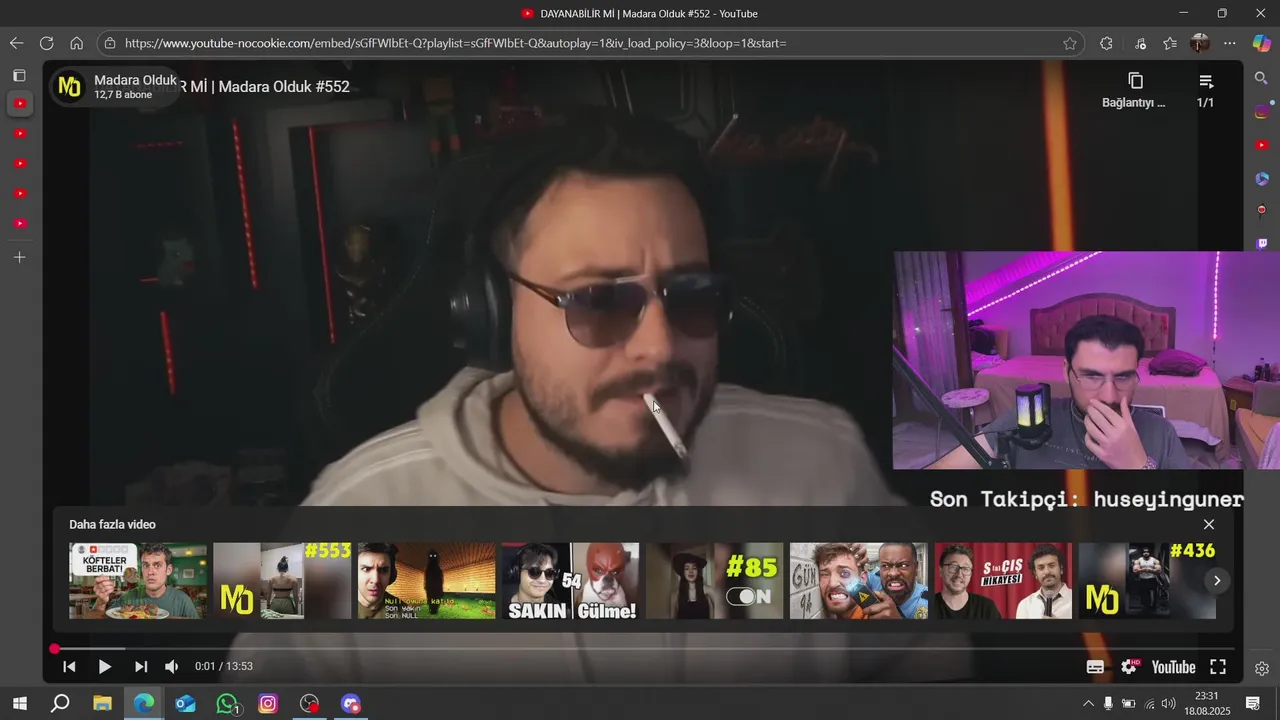The image size is (1280, 720).
Task: Open WhatsApp from the taskbar
Action: coord(227,704)
